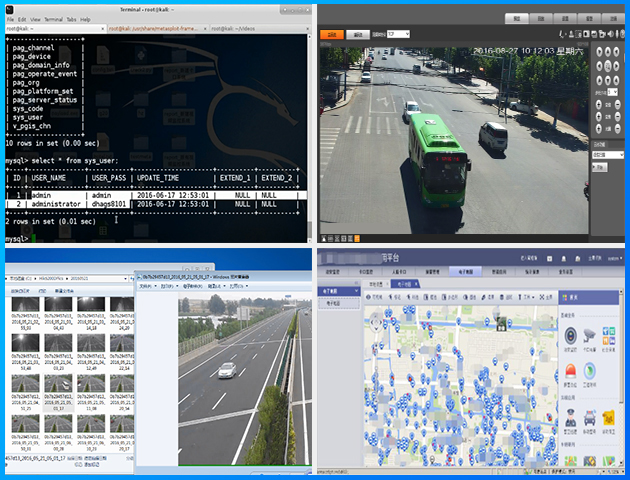Click the speaker audio icon in camera toolbar
Viewport: 630px width, 480px height.
610,35
